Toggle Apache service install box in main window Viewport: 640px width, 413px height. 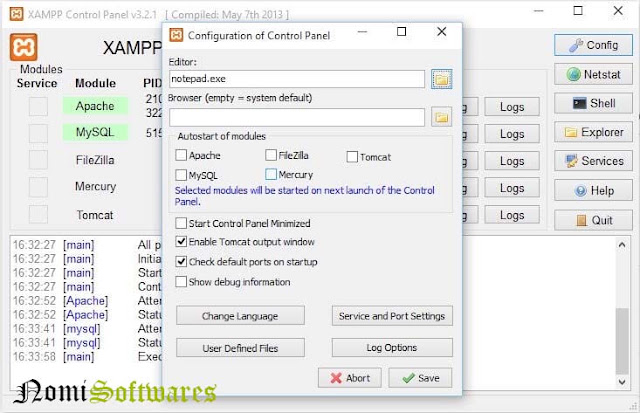pyautogui.click(x=38, y=107)
